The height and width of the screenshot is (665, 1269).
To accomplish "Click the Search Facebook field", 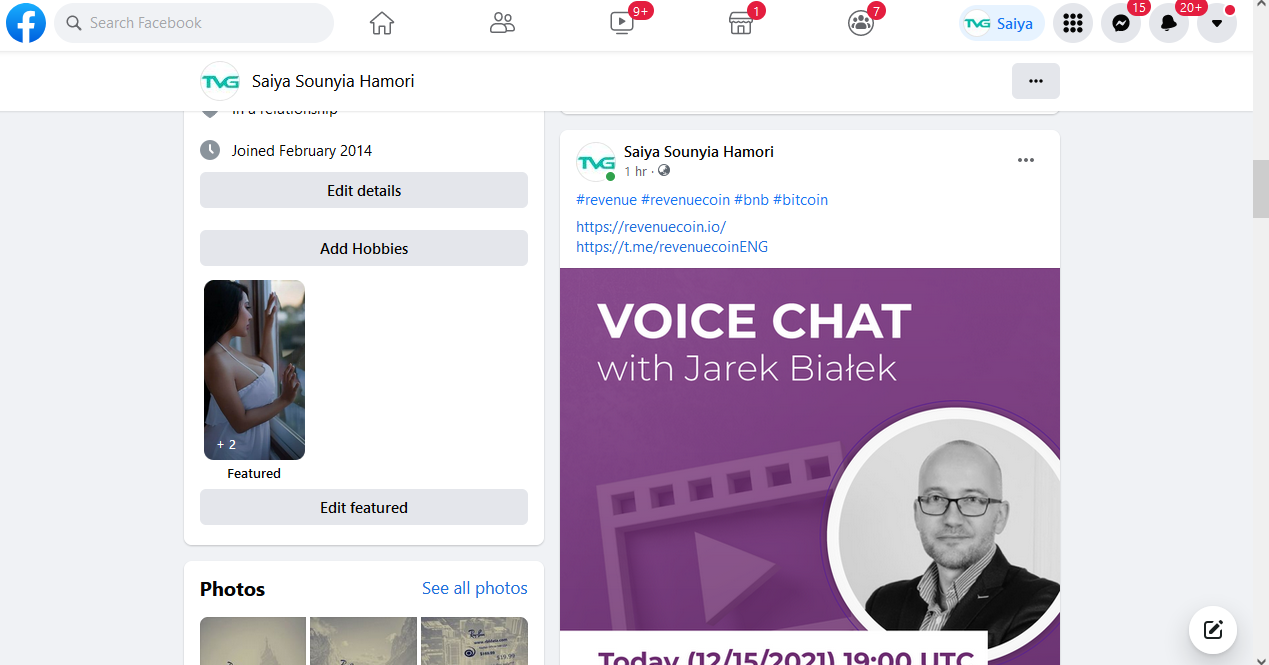I will click(x=194, y=23).
